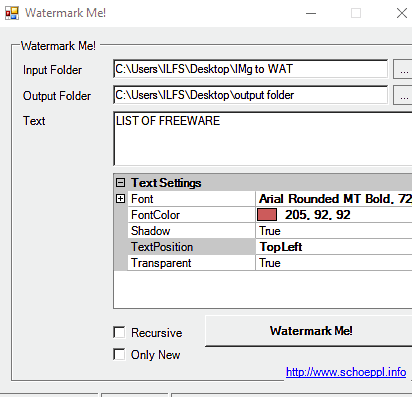412x397 pixels.
Task: Open the schoeppl.info website link
Action: pos(346,372)
